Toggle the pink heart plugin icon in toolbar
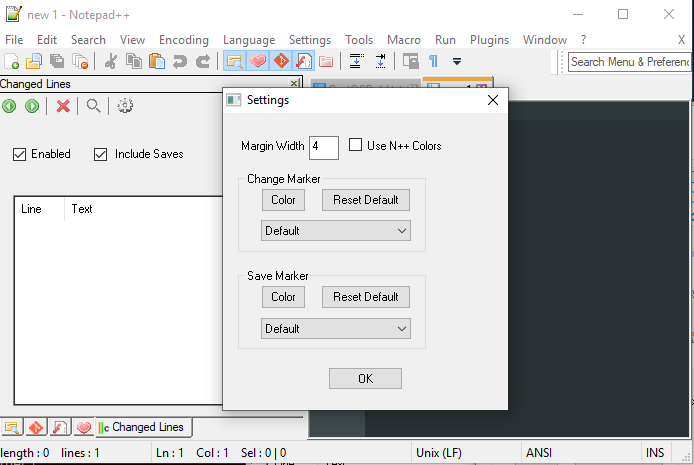Image resolution: width=694 pixels, height=465 pixels. click(258, 61)
